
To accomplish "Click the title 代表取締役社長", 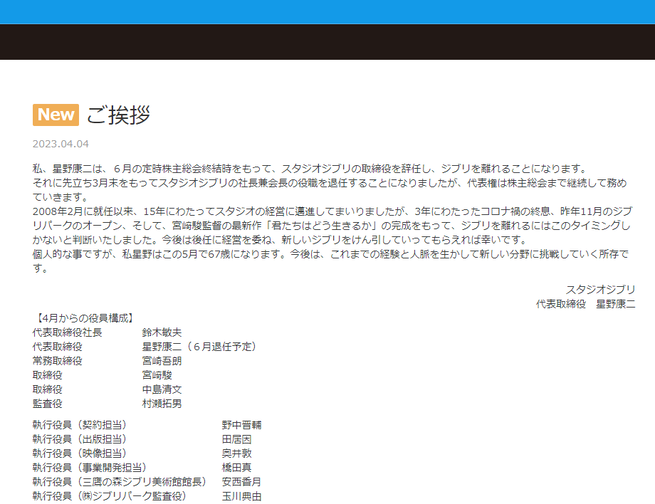I will click(67, 332).
